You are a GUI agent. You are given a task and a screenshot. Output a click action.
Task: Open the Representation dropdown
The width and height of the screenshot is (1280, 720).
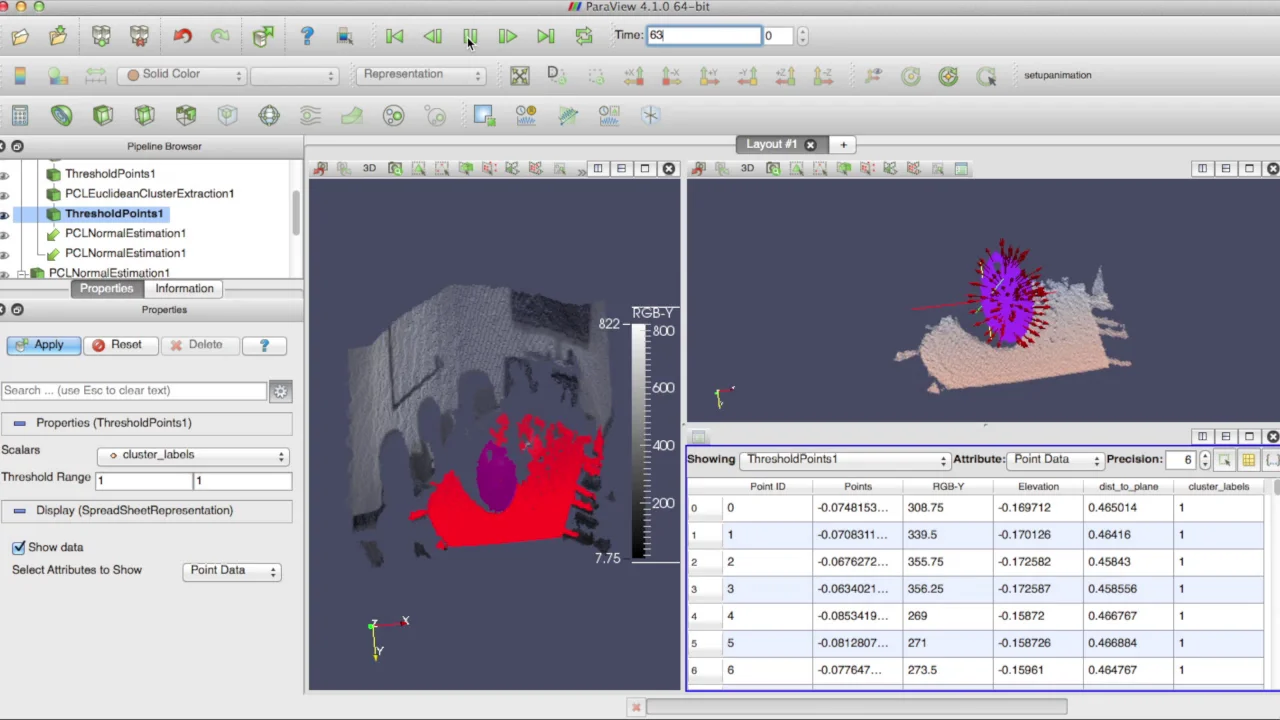click(x=421, y=75)
